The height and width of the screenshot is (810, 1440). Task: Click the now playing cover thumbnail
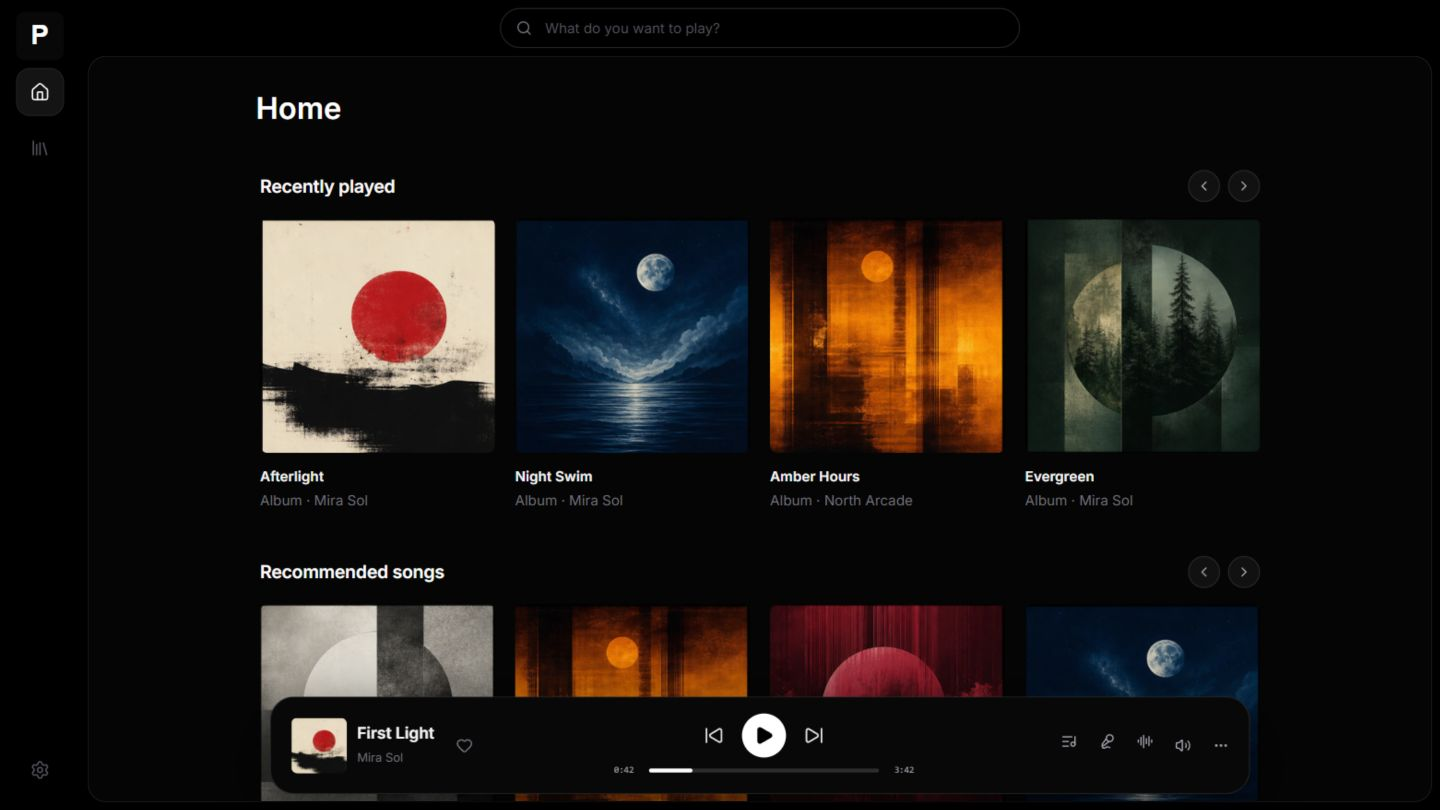click(x=319, y=746)
